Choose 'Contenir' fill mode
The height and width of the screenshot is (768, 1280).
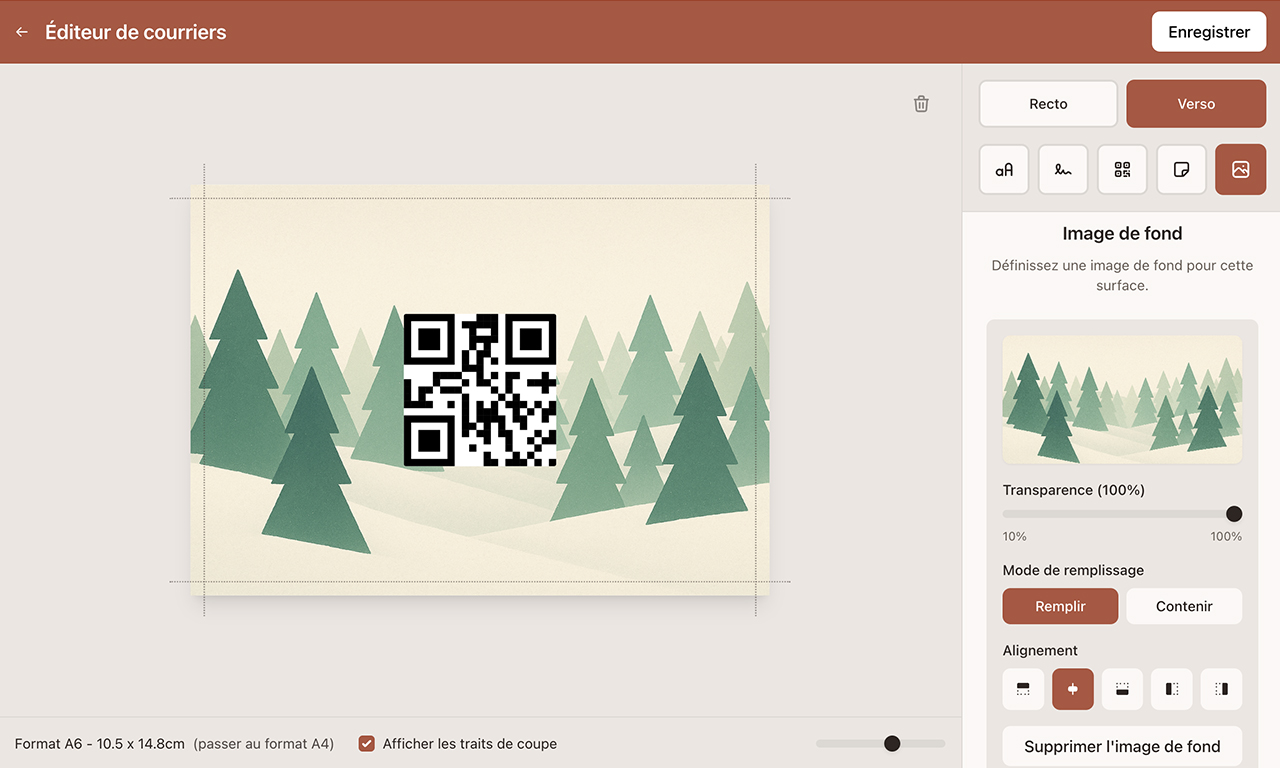click(1184, 606)
